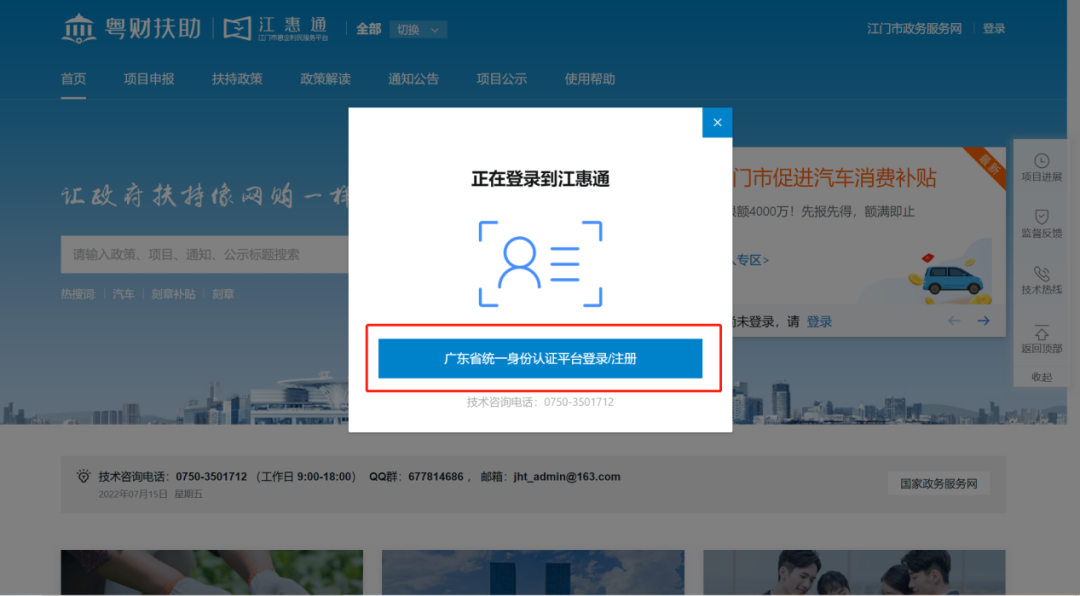Open the 项目公示 menu
The width and height of the screenshot is (1080, 596).
click(x=501, y=79)
